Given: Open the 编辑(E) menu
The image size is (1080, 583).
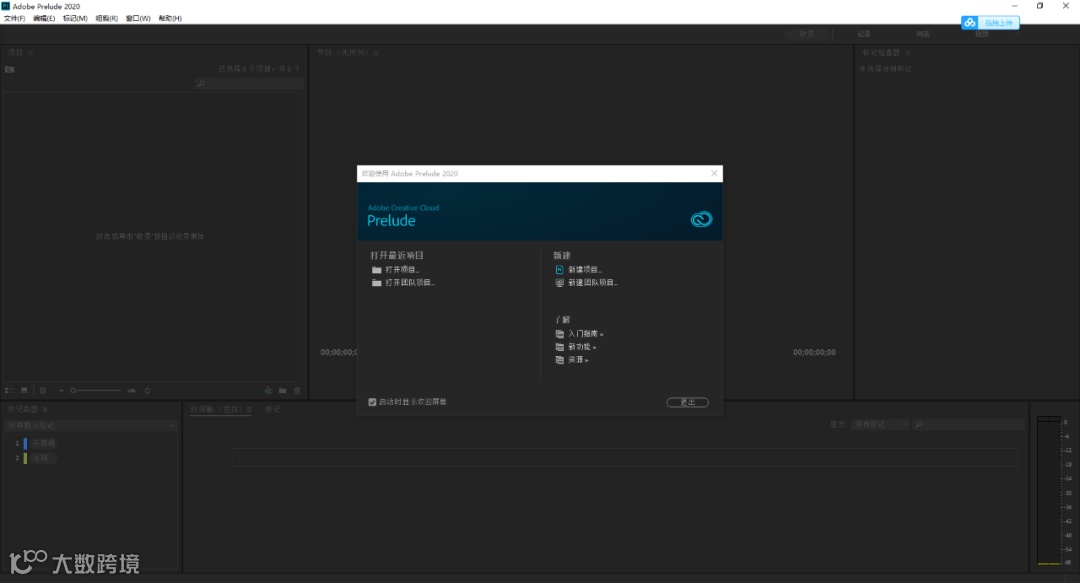Looking at the screenshot, I should point(44,19).
